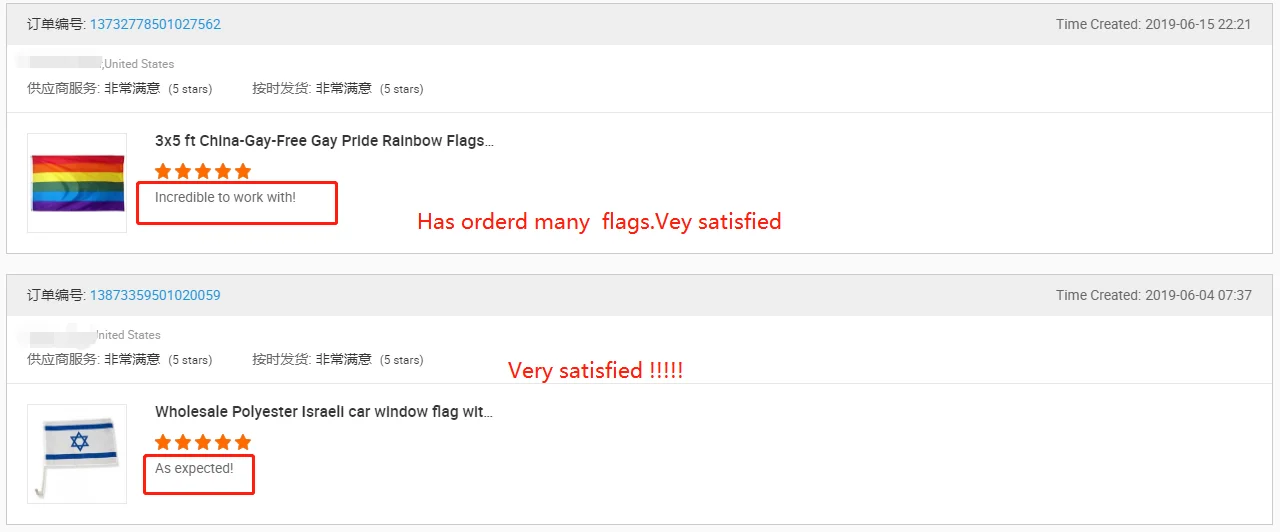Open order number 13732778501027562
Image resolution: width=1280 pixels, height=532 pixels.
click(x=155, y=24)
